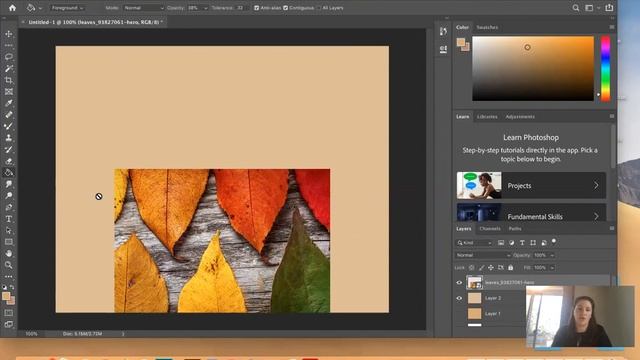Open the Learn panel flyout menu
This screenshot has width=640, height=360.
611,116
